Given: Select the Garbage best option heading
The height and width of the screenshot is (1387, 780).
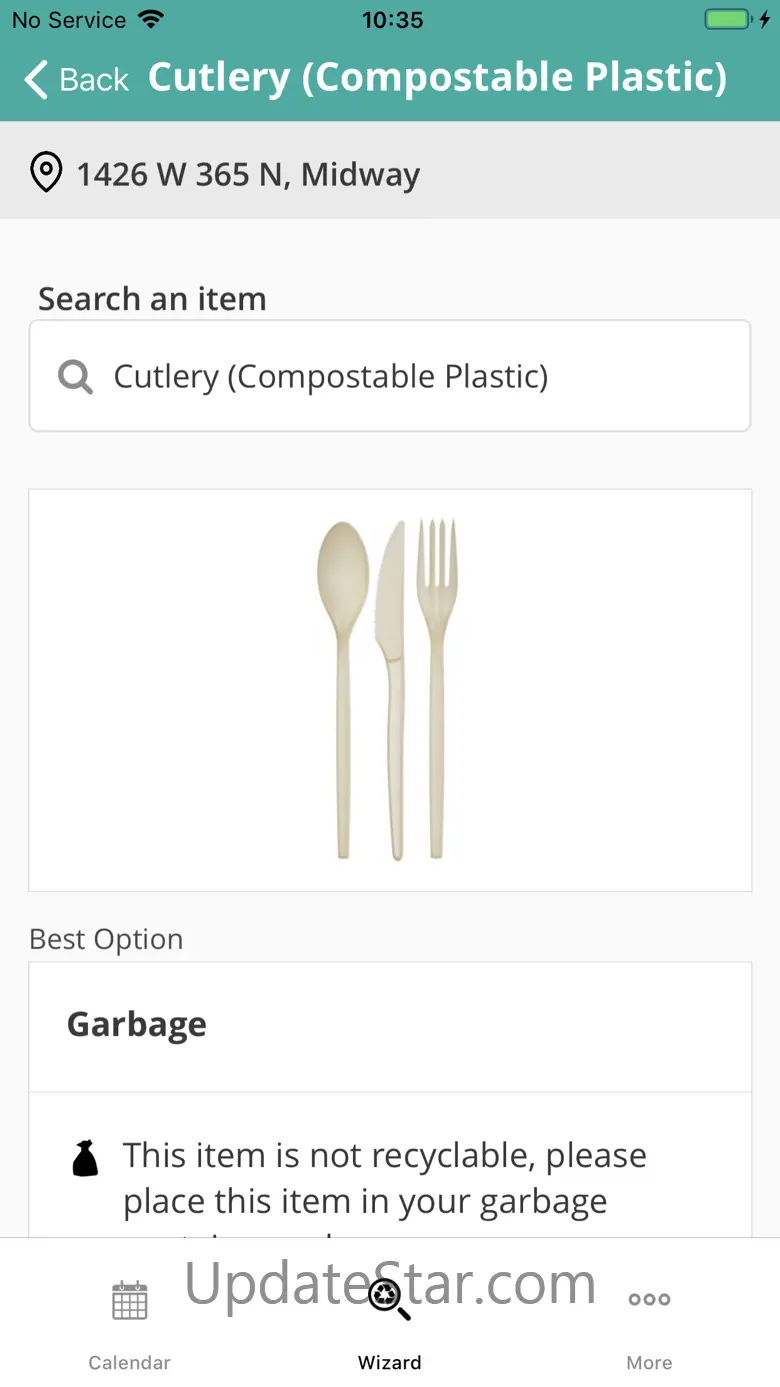Looking at the screenshot, I should click(137, 1025).
